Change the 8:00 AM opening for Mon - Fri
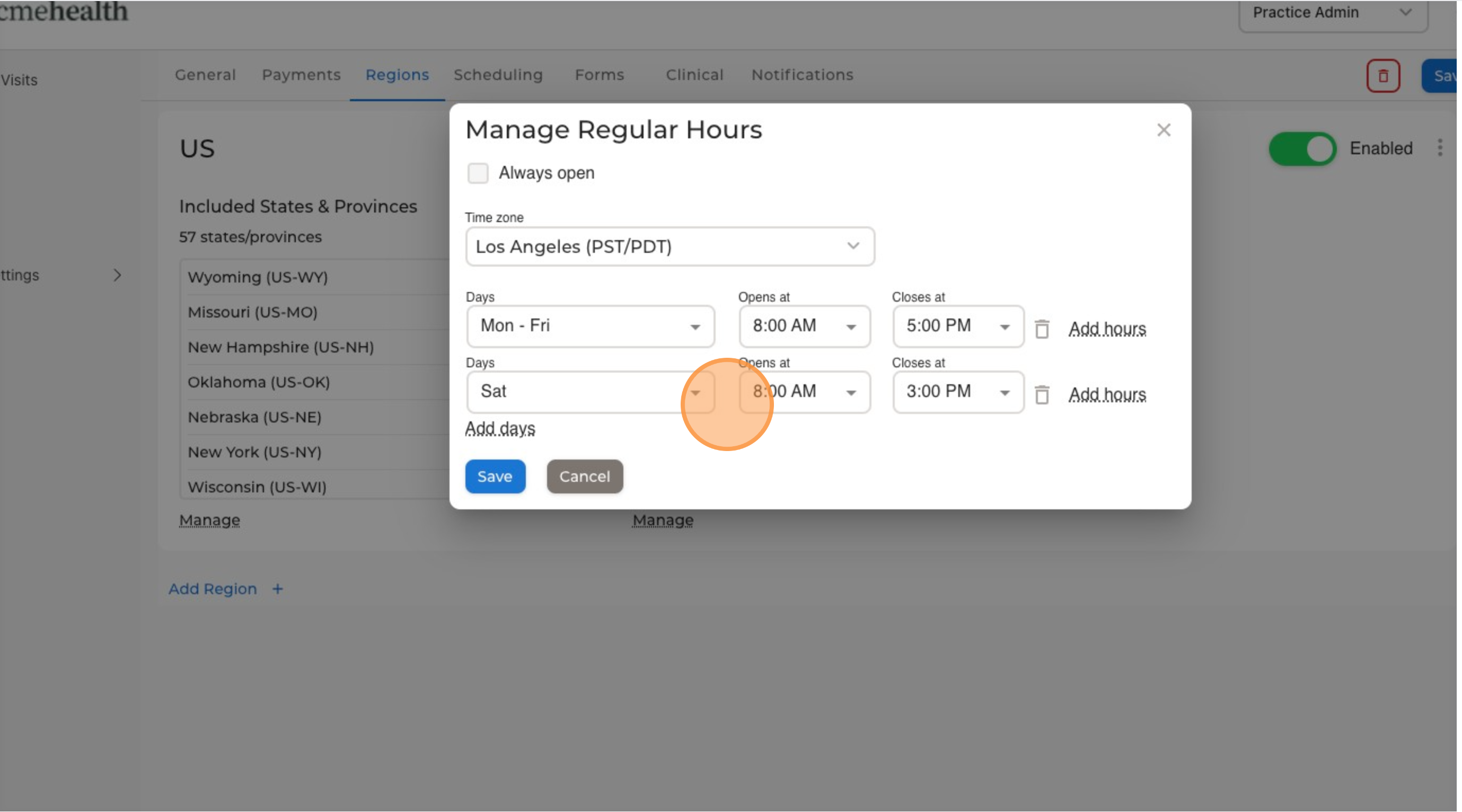The width and height of the screenshot is (1462, 812). coord(804,326)
